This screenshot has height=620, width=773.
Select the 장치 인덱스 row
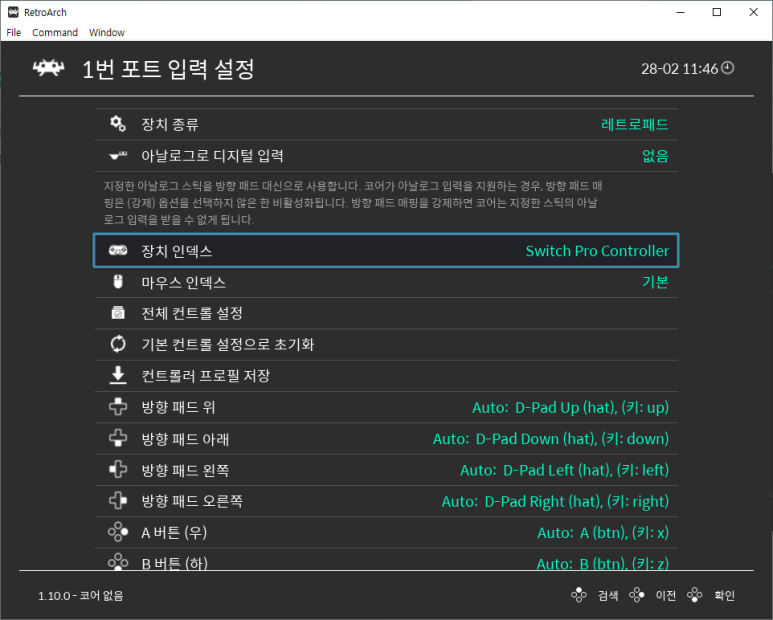[x=386, y=251]
